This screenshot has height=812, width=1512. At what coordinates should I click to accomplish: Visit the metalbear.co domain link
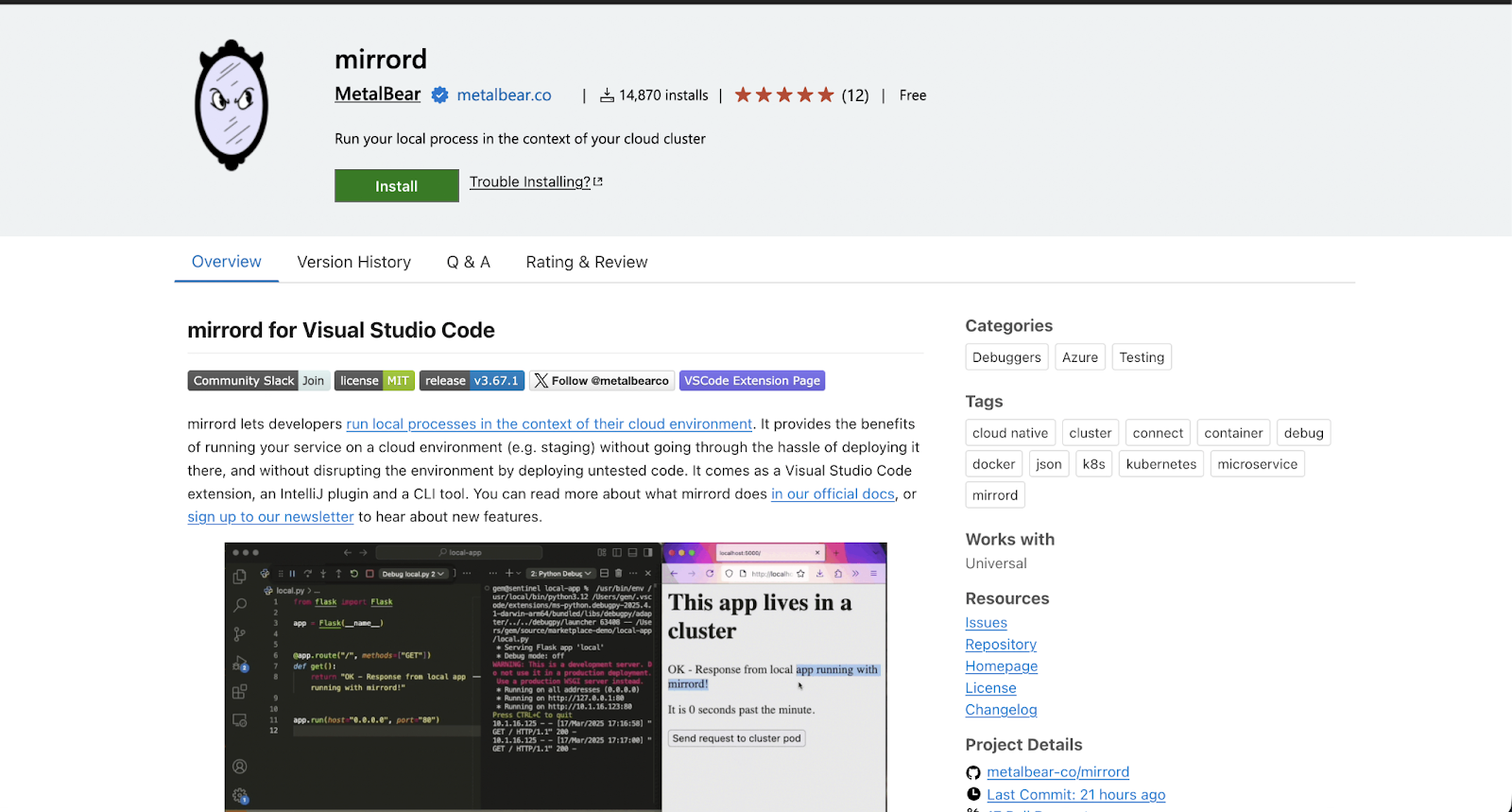[x=505, y=95]
